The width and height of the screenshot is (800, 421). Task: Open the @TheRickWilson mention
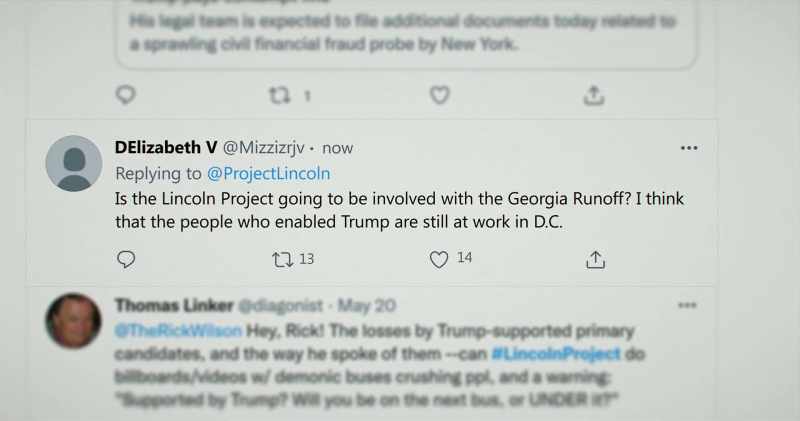[x=179, y=331]
